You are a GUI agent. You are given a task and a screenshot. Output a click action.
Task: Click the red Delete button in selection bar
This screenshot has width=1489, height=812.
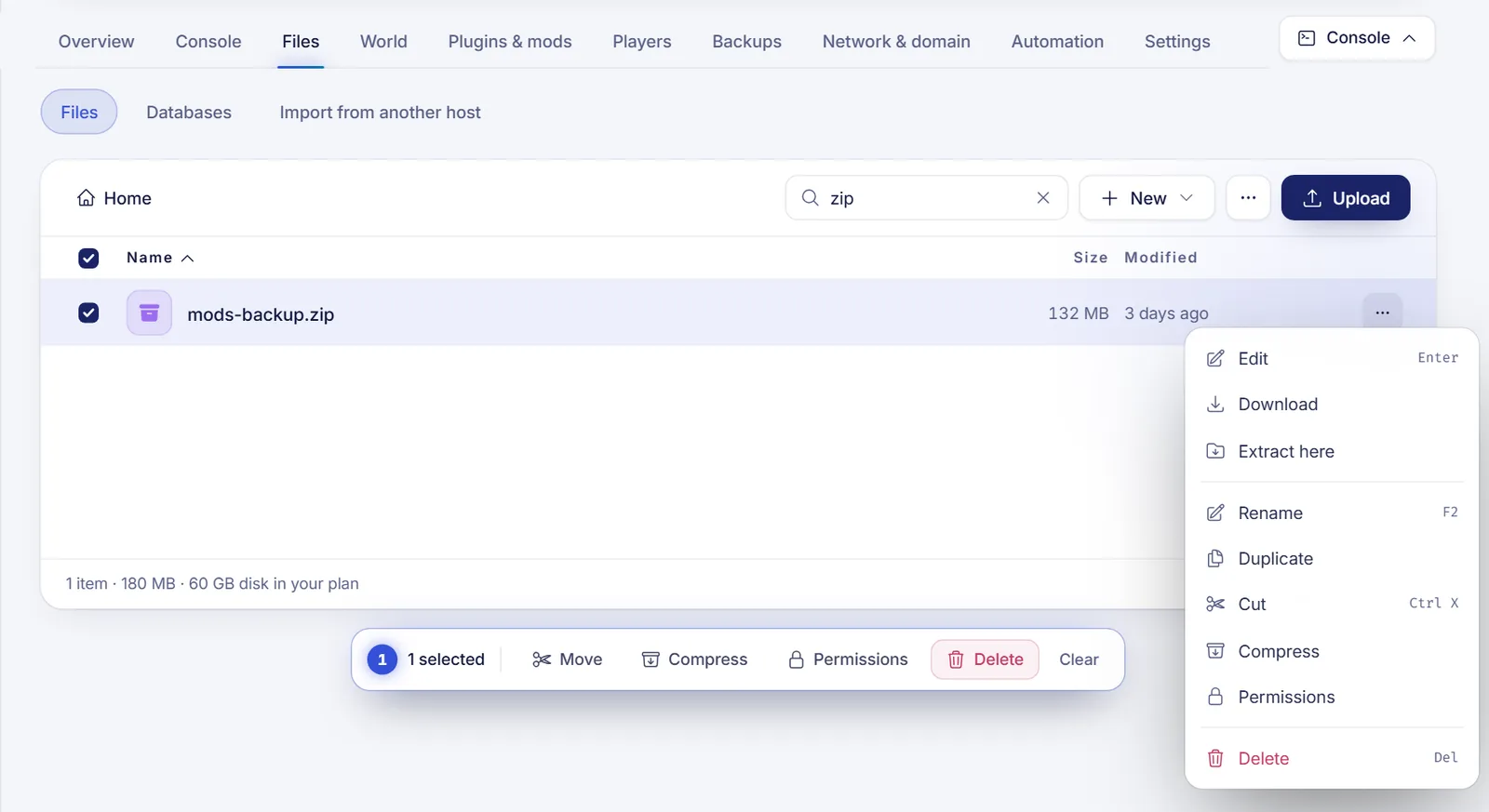(985, 659)
